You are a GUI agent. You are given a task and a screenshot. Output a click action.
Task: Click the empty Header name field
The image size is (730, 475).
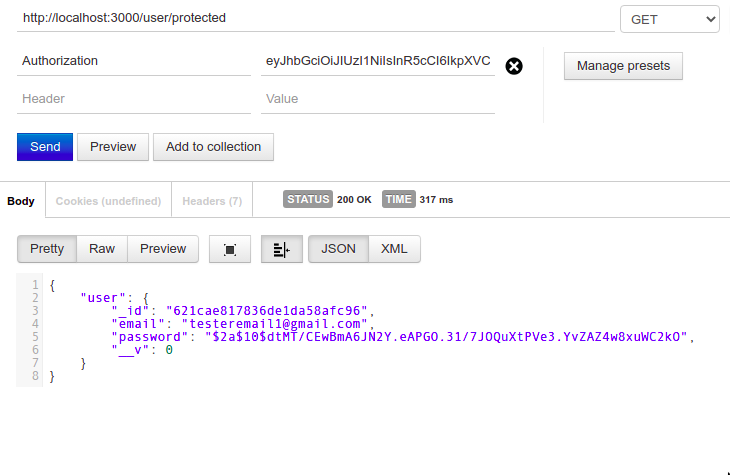point(134,99)
